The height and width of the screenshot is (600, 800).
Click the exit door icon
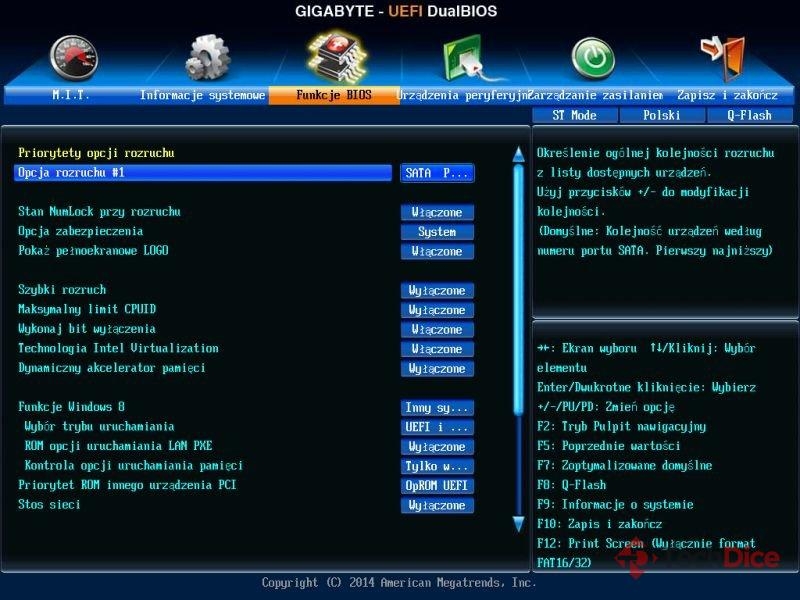point(723,58)
